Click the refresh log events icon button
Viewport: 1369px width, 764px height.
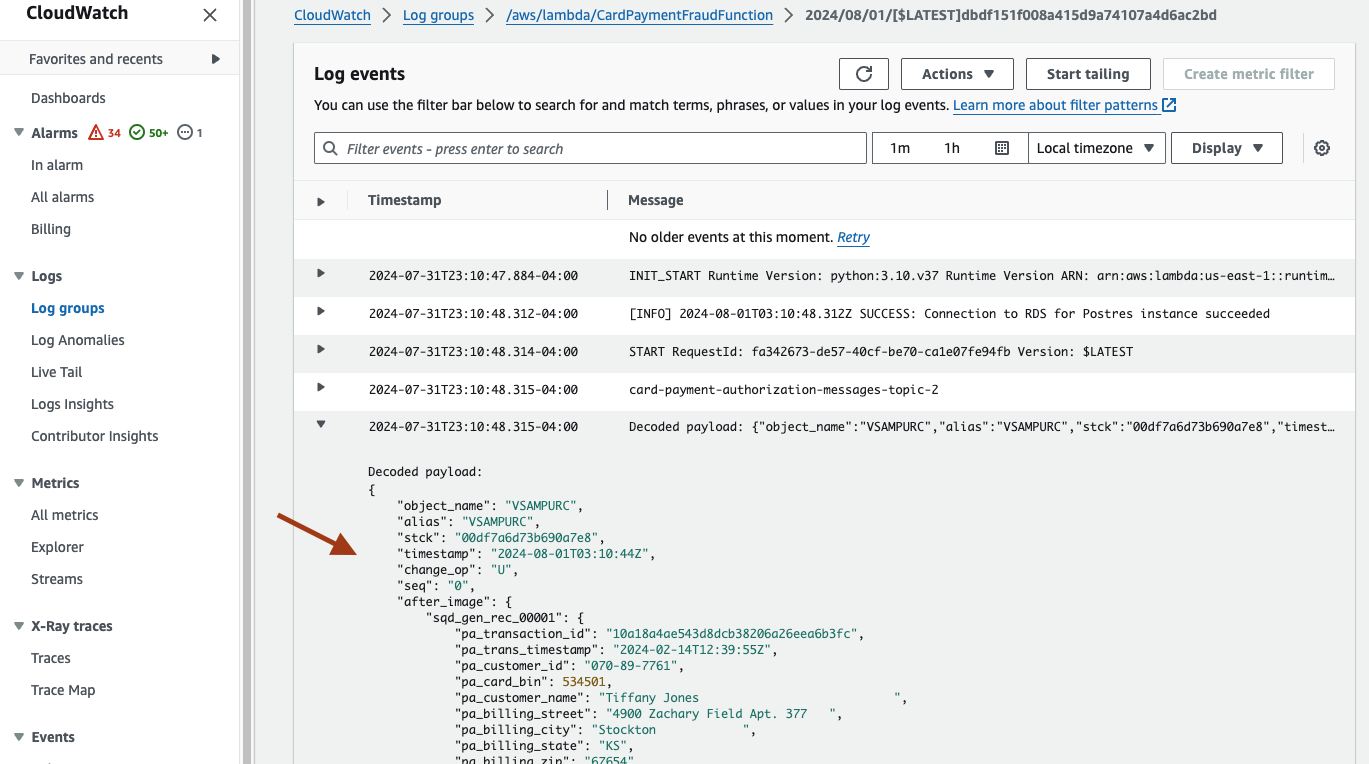864,74
